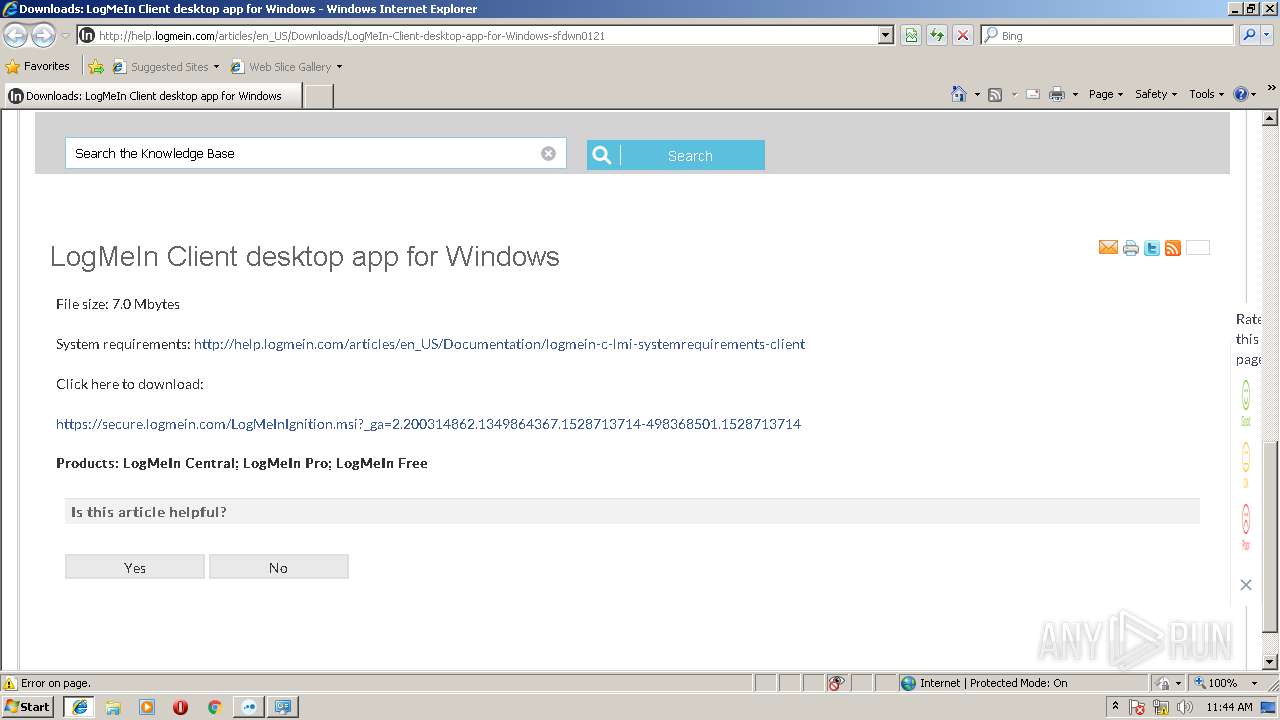Go back with the browser Back arrow
The height and width of the screenshot is (720, 1280).
[15, 35]
